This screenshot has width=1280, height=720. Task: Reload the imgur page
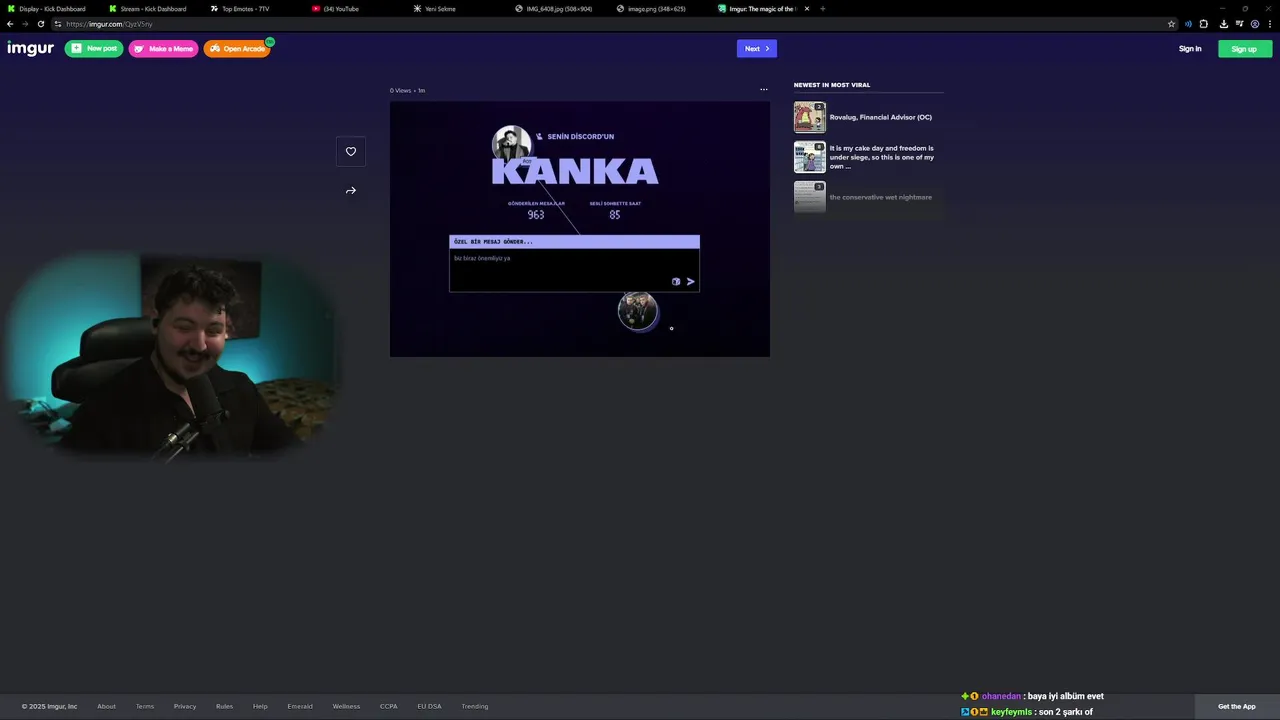pos(41,24)
